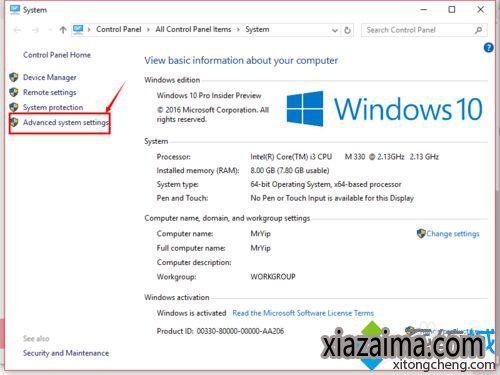
Task: Click the Back navigation arrow
Action: [18, 30]
